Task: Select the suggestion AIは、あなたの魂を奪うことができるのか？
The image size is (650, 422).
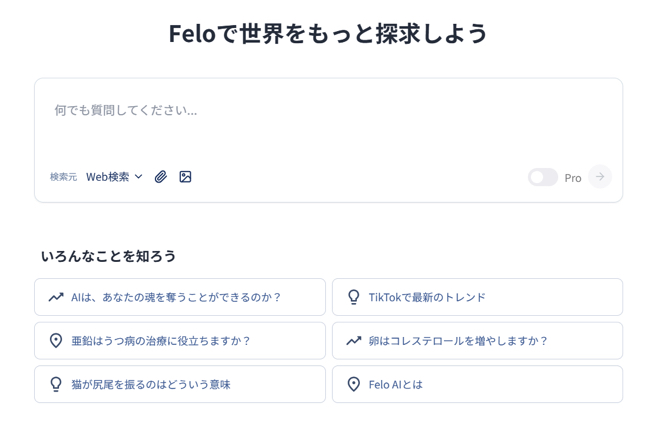Action: pyautogui.click(x=177, y=297)
